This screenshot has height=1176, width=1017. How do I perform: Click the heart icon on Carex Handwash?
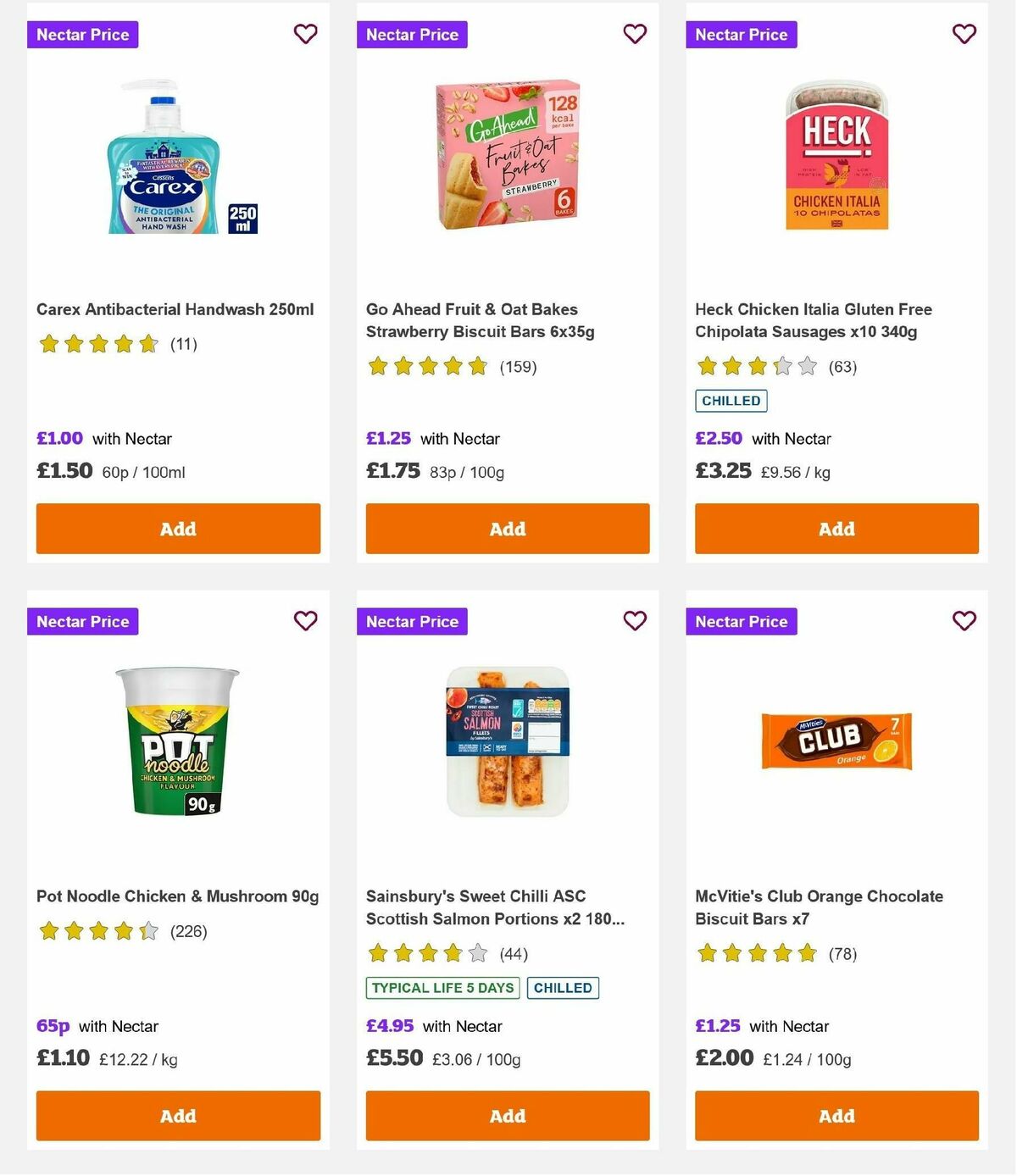click(x=305, y=34)
